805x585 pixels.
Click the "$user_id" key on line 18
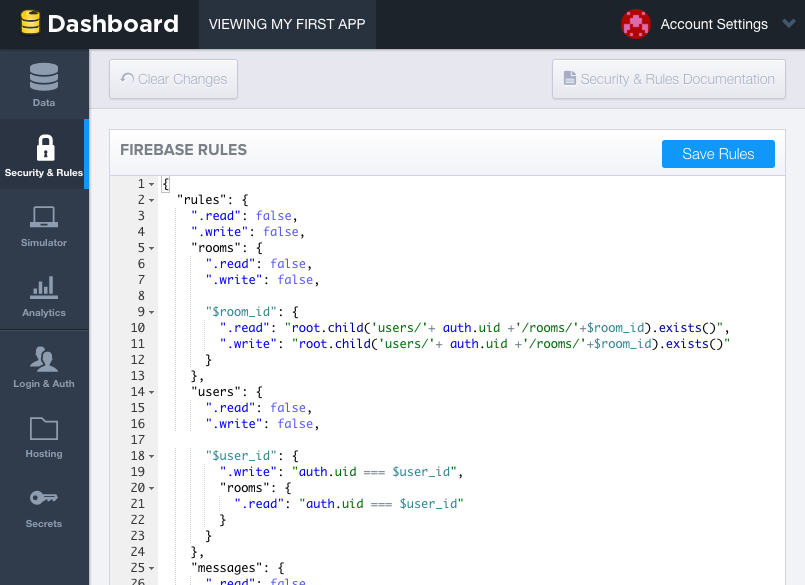click(241, 456)
